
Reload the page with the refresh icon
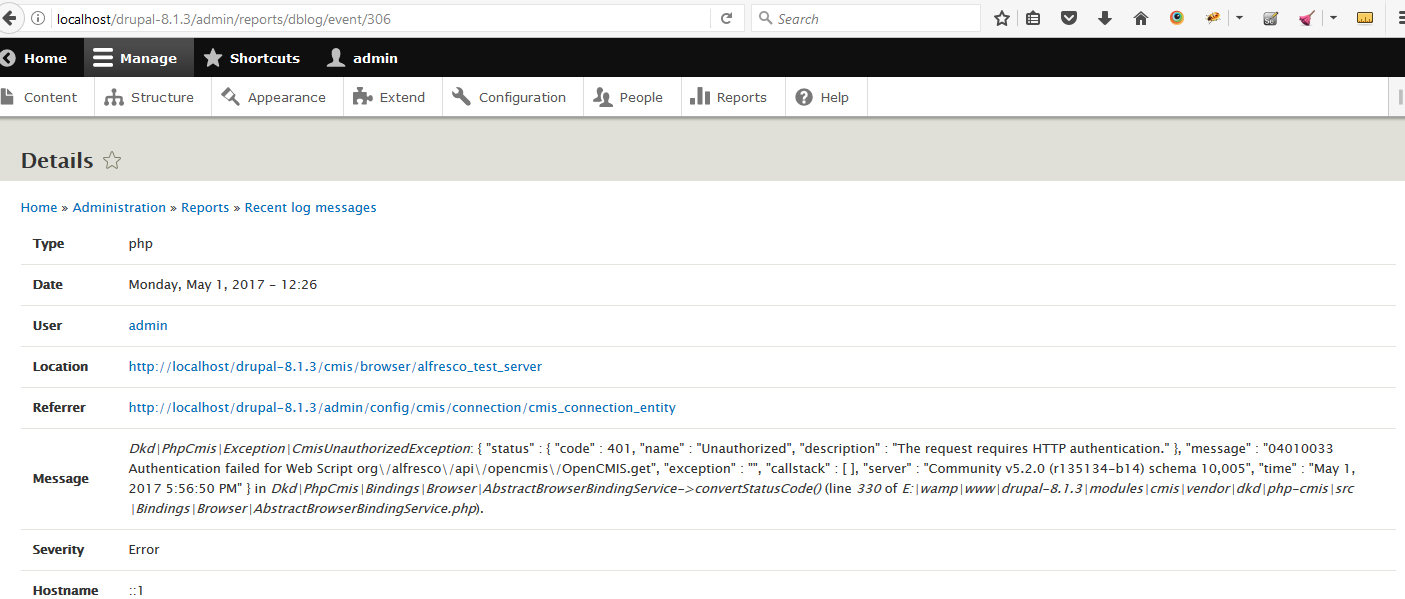(x=727, y=18)
